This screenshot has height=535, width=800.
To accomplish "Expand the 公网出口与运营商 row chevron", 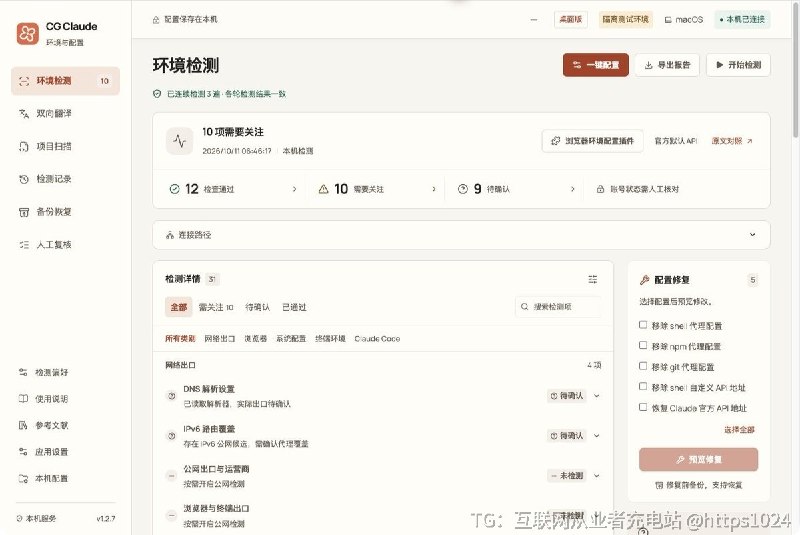I will tap(596, 475).
